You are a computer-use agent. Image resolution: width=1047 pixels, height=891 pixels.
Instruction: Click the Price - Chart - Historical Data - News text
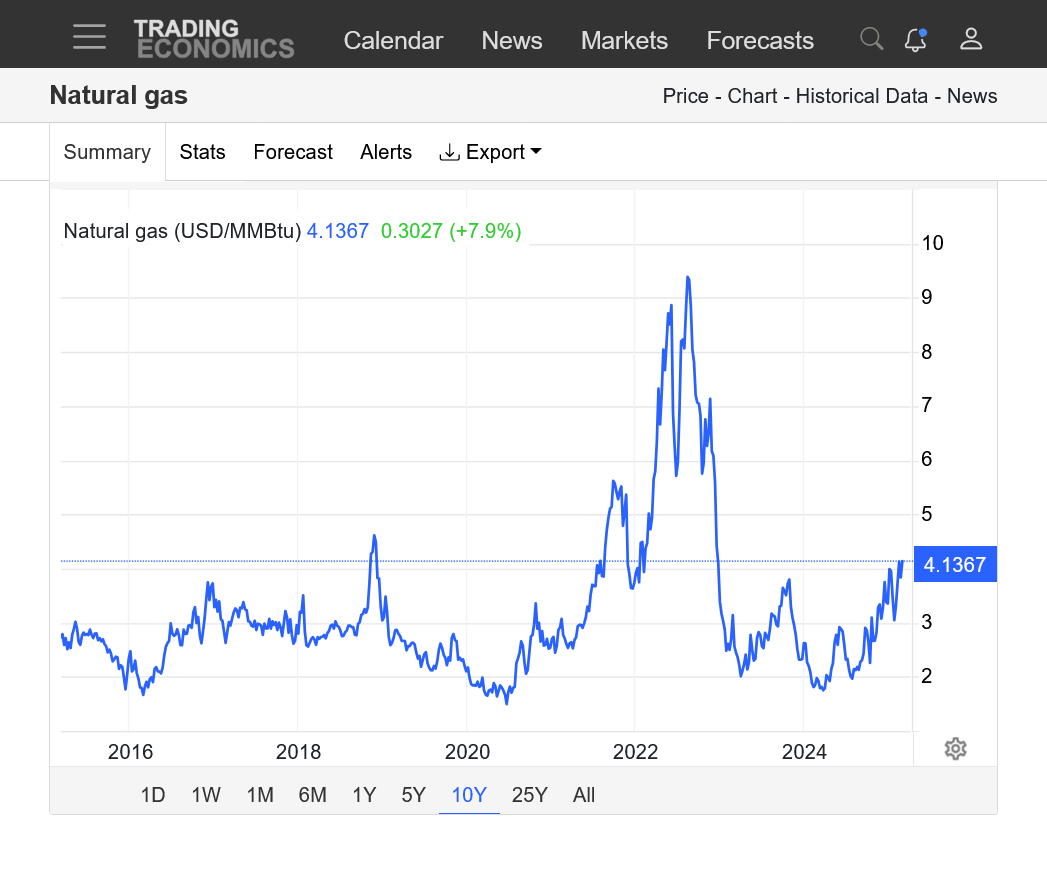(x=829, y=96)
